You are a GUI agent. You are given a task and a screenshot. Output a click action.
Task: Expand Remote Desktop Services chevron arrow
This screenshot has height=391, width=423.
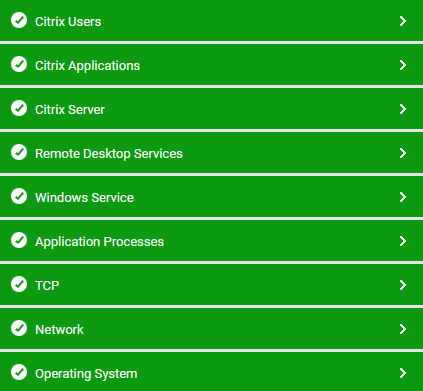[403, 153]
